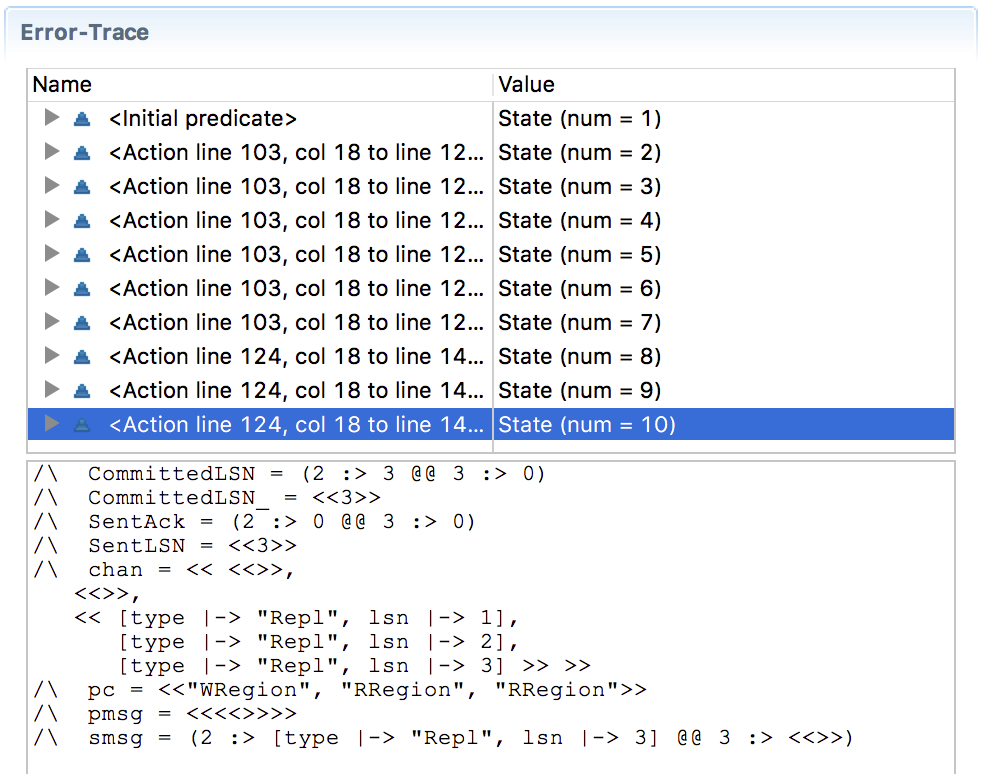984x774 pixels.
Task: Select the Error-Trace section title
Action: click(x=85, y=32)
